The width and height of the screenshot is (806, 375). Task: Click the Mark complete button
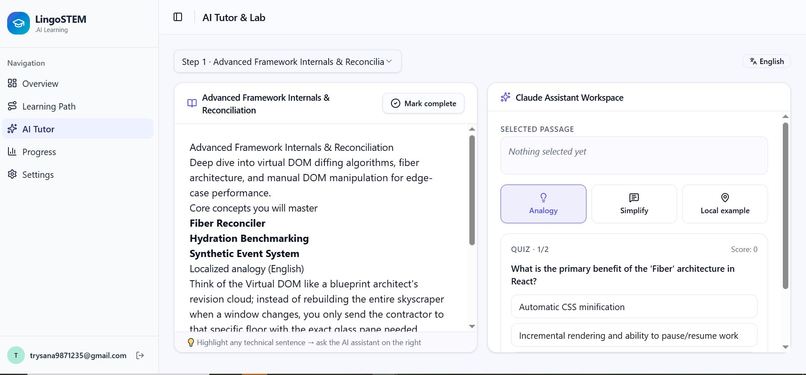pyautogui.click(x=423, y=103)
